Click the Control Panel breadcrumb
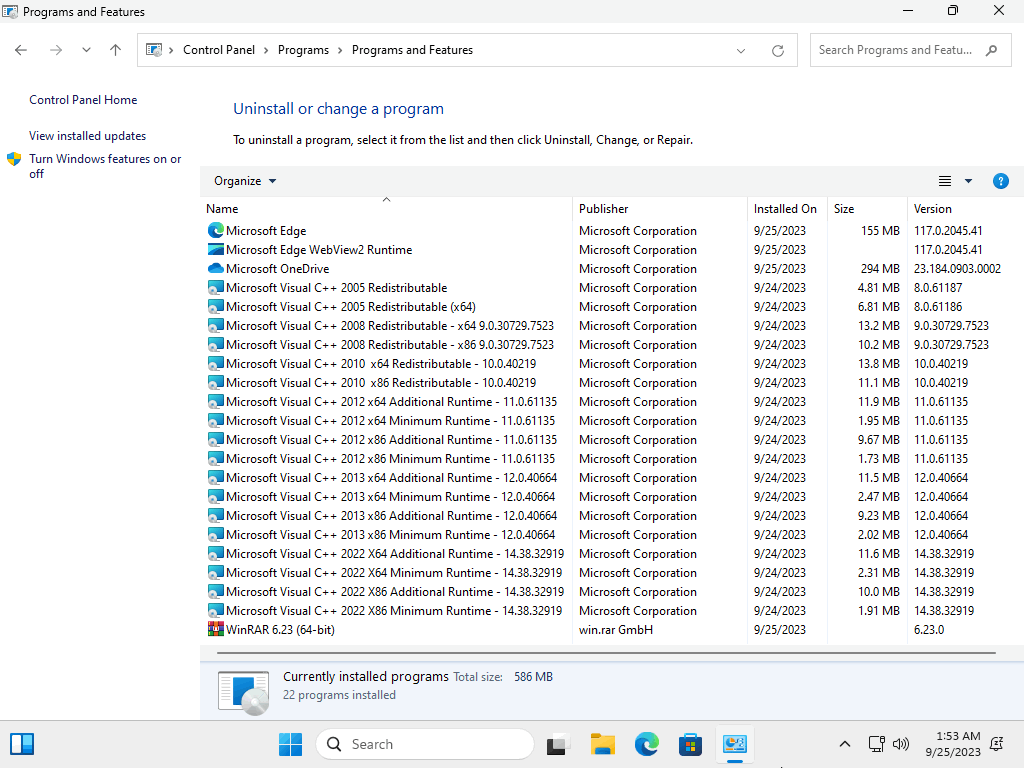This screenshot has height=768, width=1024. [x=219, y=50]
